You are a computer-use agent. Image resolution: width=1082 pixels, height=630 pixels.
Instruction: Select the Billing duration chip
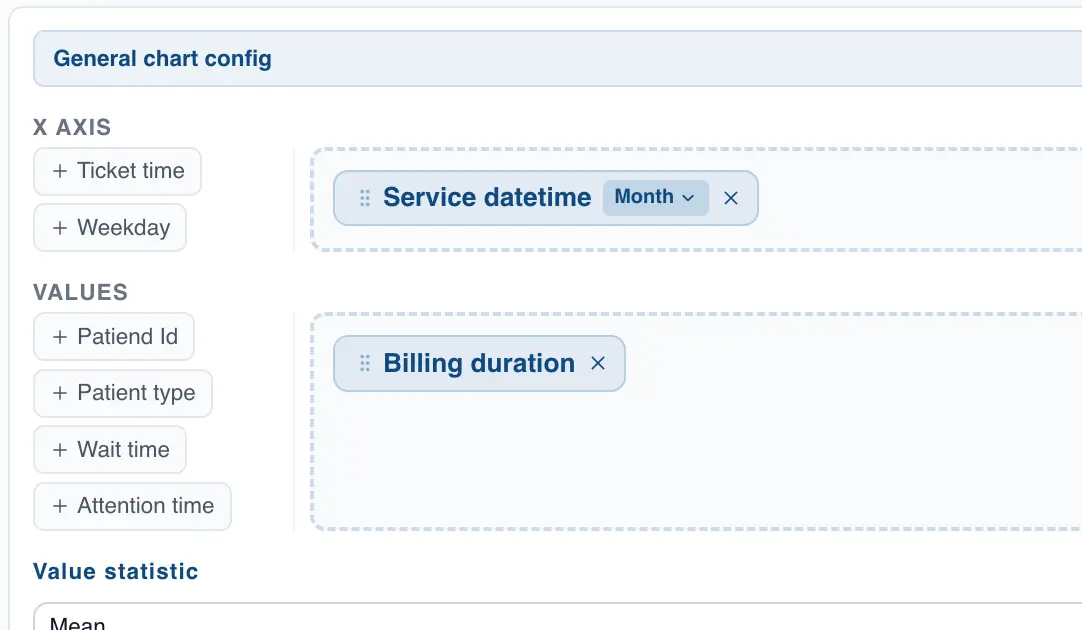point(479,363)
